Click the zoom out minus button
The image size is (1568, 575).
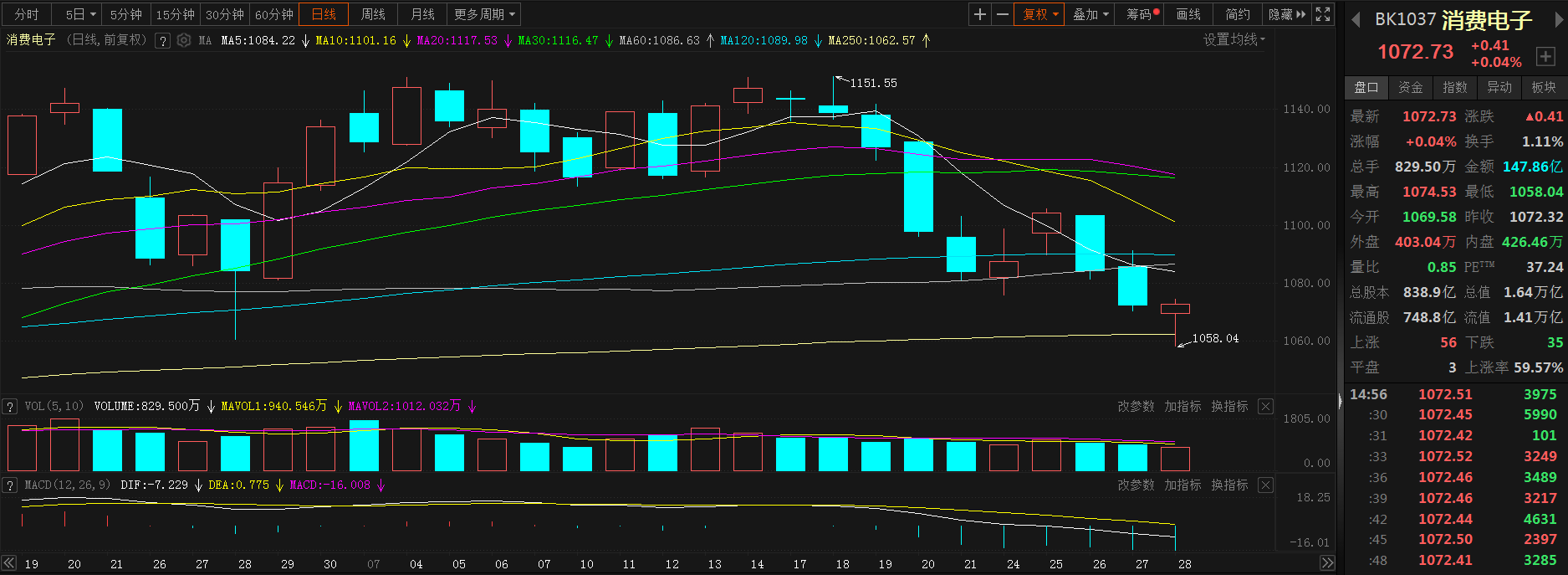pos(1002,14)
